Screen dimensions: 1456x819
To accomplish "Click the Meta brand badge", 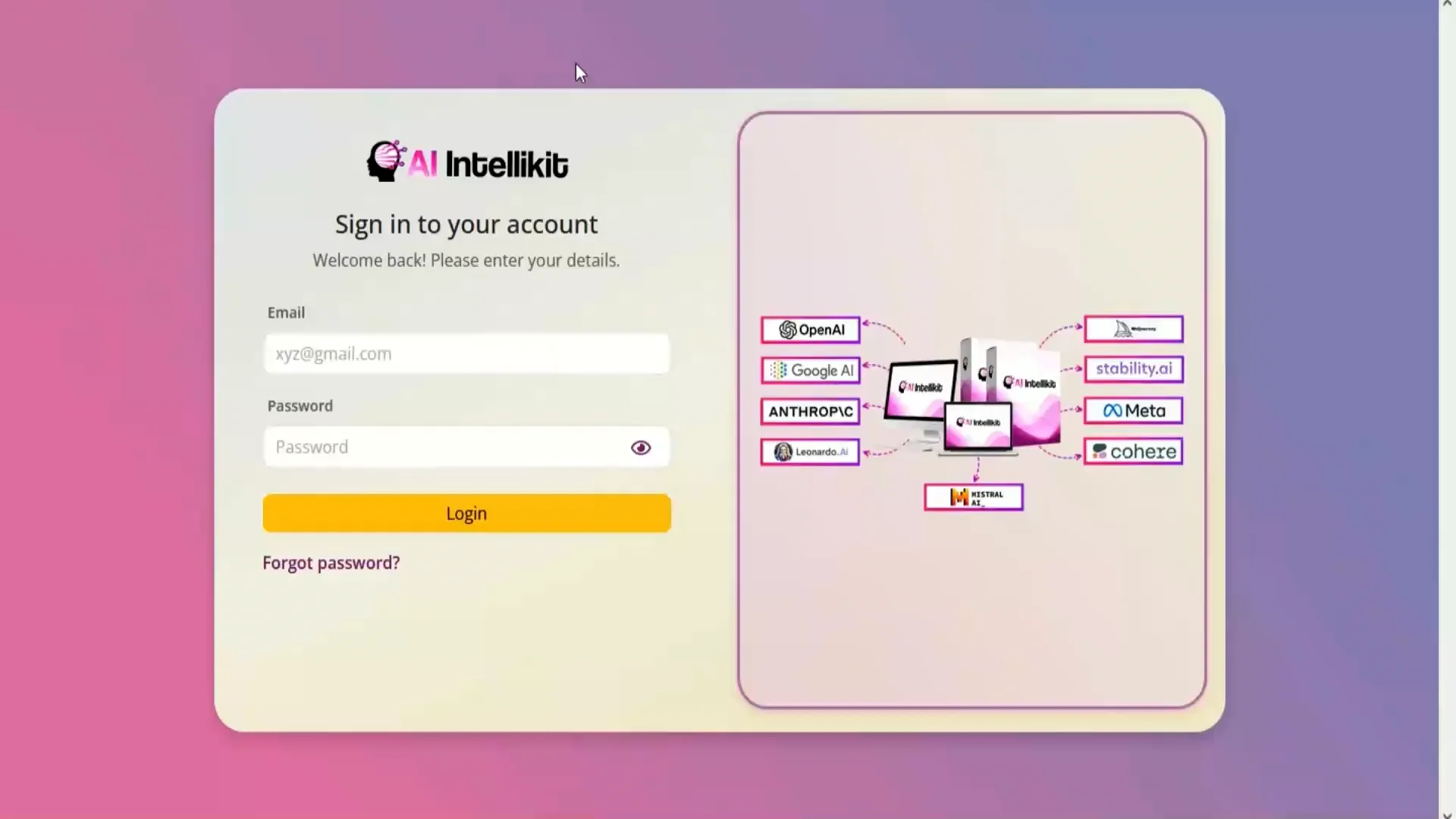I will (1133, 410).
